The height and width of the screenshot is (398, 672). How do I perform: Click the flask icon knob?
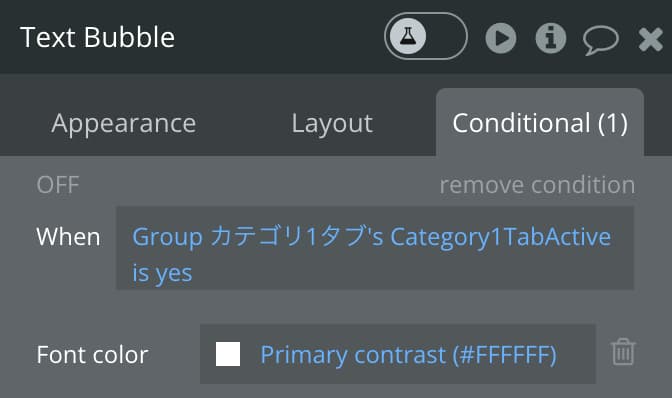pyautogui.click(x=408, y=36)
